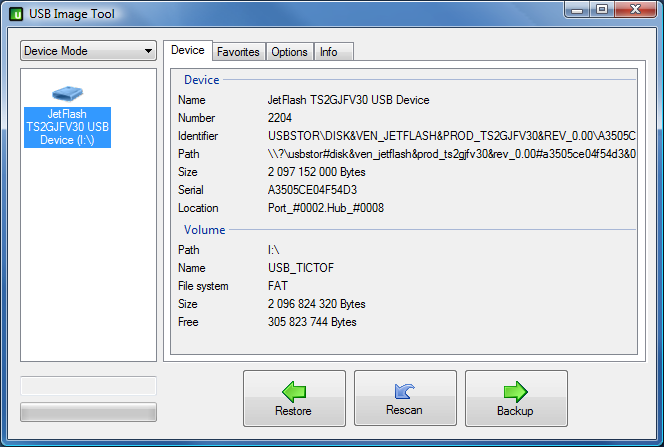Image resolution: width=664 pixels, height=447 pixels.
Task: Click the volume size 2 096 824 320 Bytes
Action: coord(316,304)
